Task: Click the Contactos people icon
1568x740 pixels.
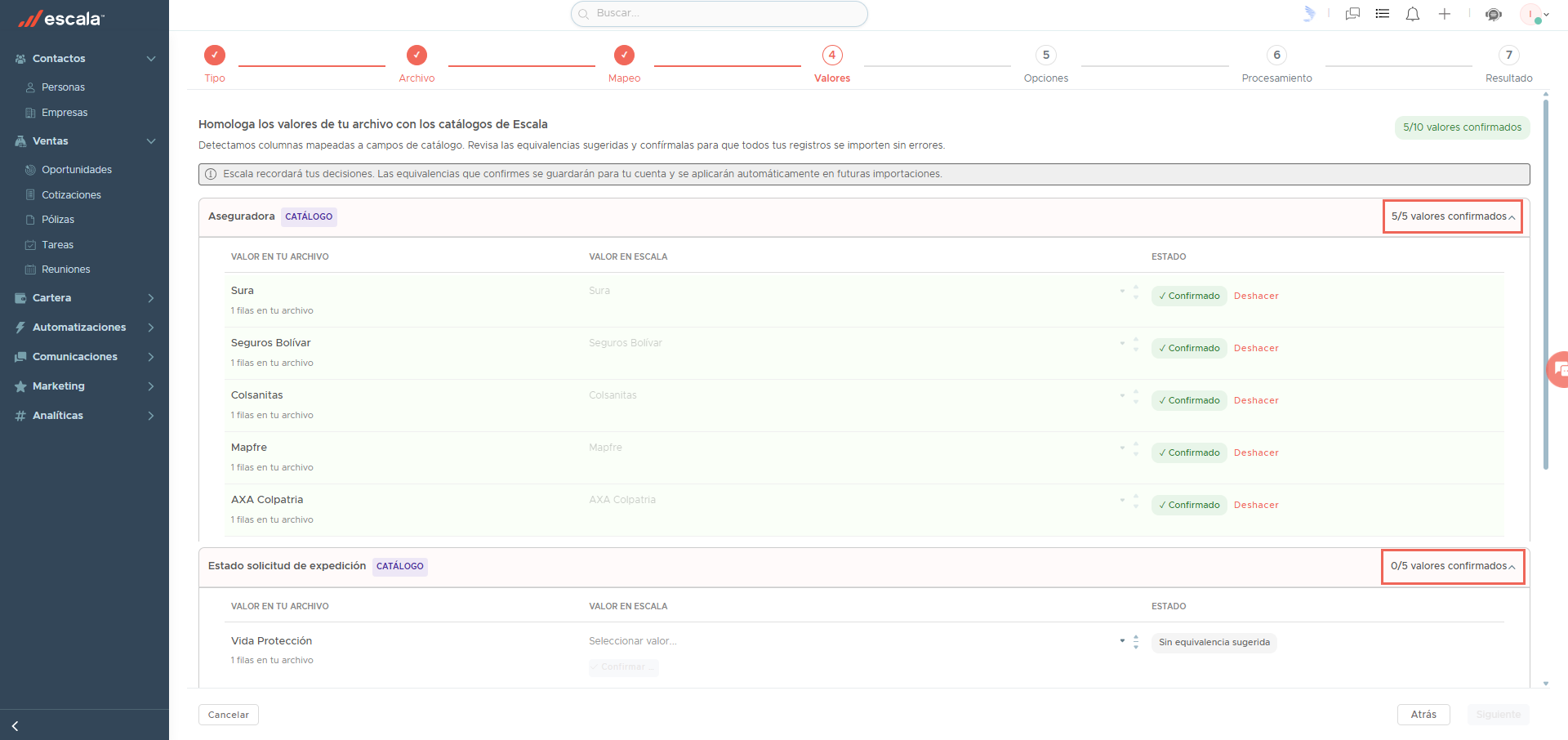Action: tap(21, 59)
